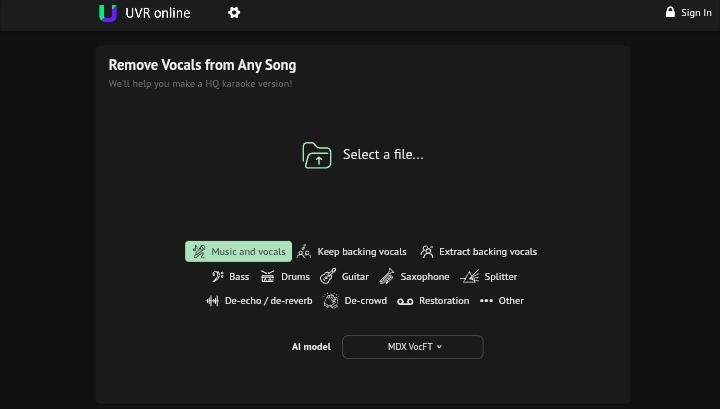Click the Sign In link
Viewport: 720px width, 409px height.
tap(688, 12)
